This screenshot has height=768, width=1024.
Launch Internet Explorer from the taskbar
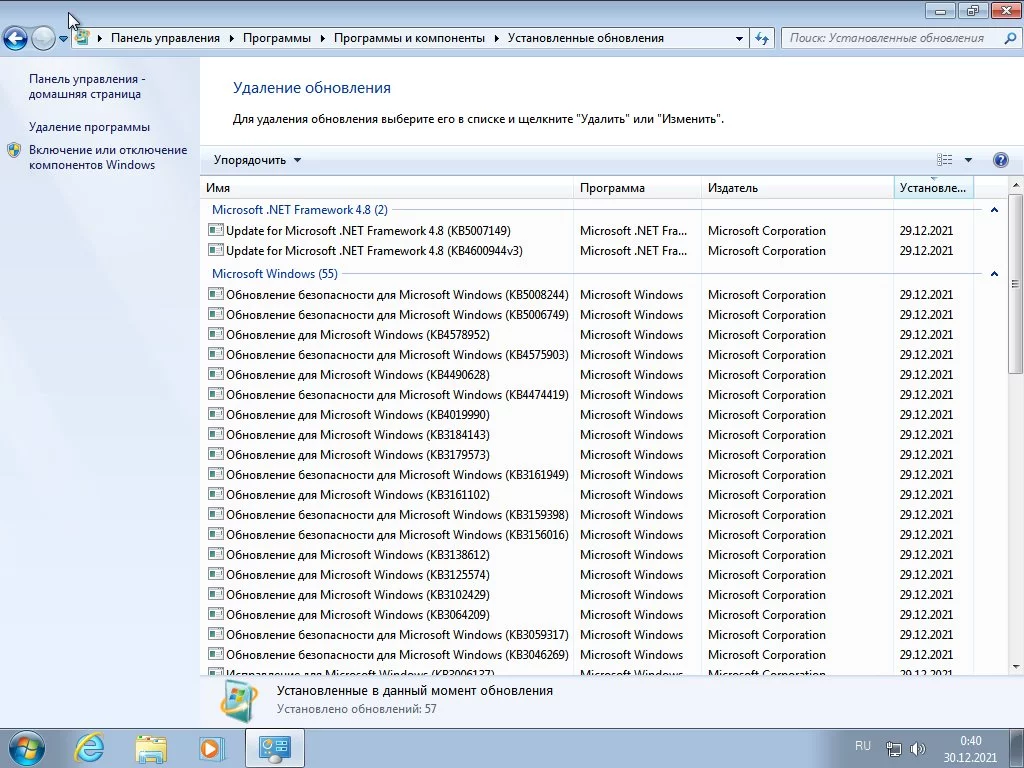point(90,747)
